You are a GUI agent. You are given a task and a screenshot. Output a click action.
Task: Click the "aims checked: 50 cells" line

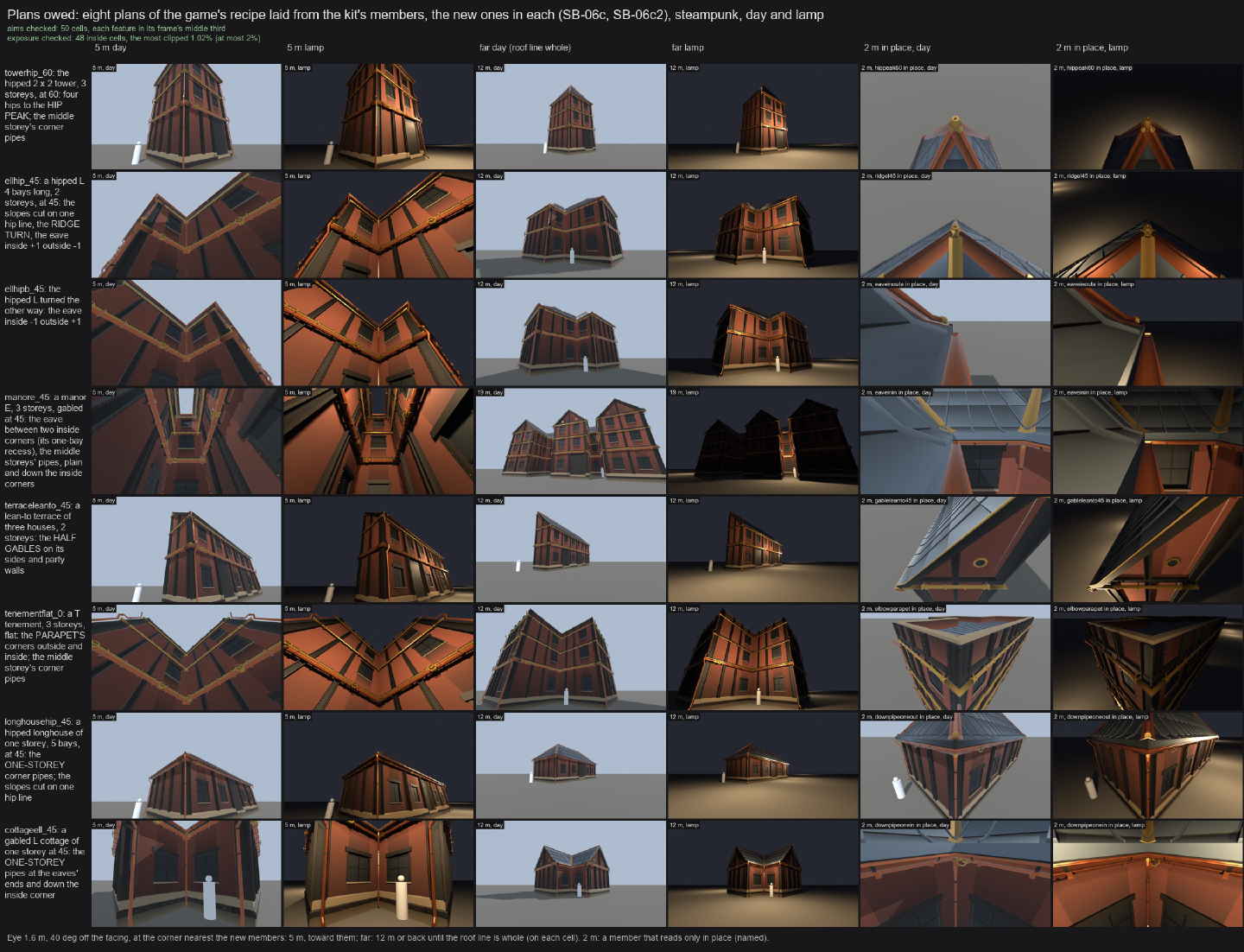117,29
